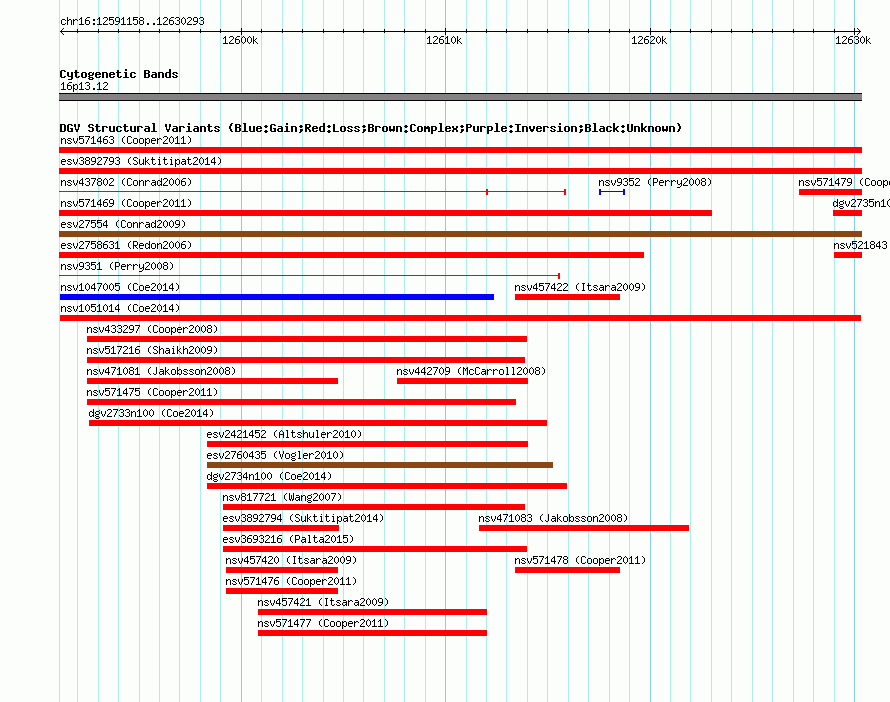Click esv3693216 (Palta2015) label

pyautogui.click(x=288, y=539)
